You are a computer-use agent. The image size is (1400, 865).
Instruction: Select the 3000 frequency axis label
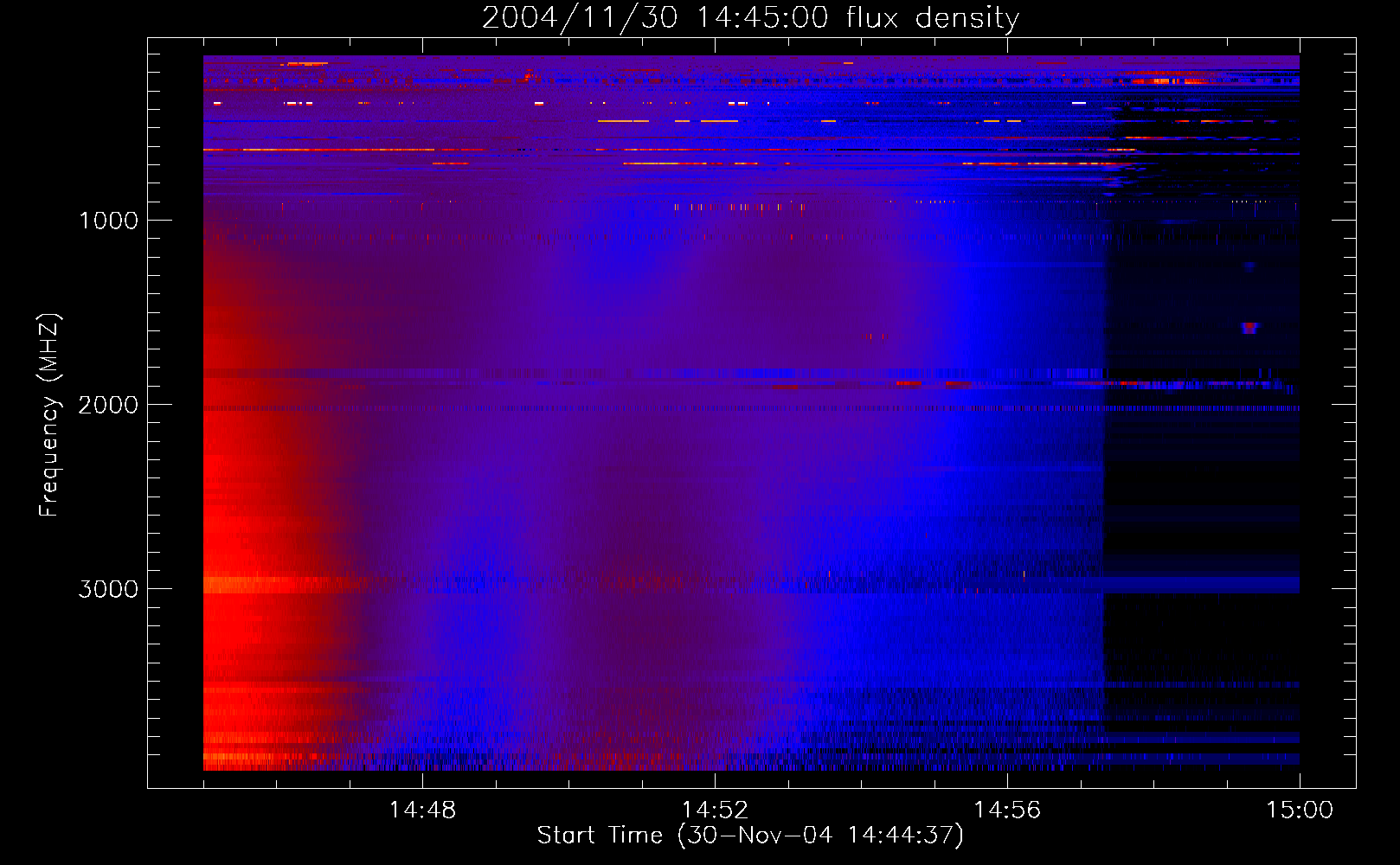pos(108,589)
